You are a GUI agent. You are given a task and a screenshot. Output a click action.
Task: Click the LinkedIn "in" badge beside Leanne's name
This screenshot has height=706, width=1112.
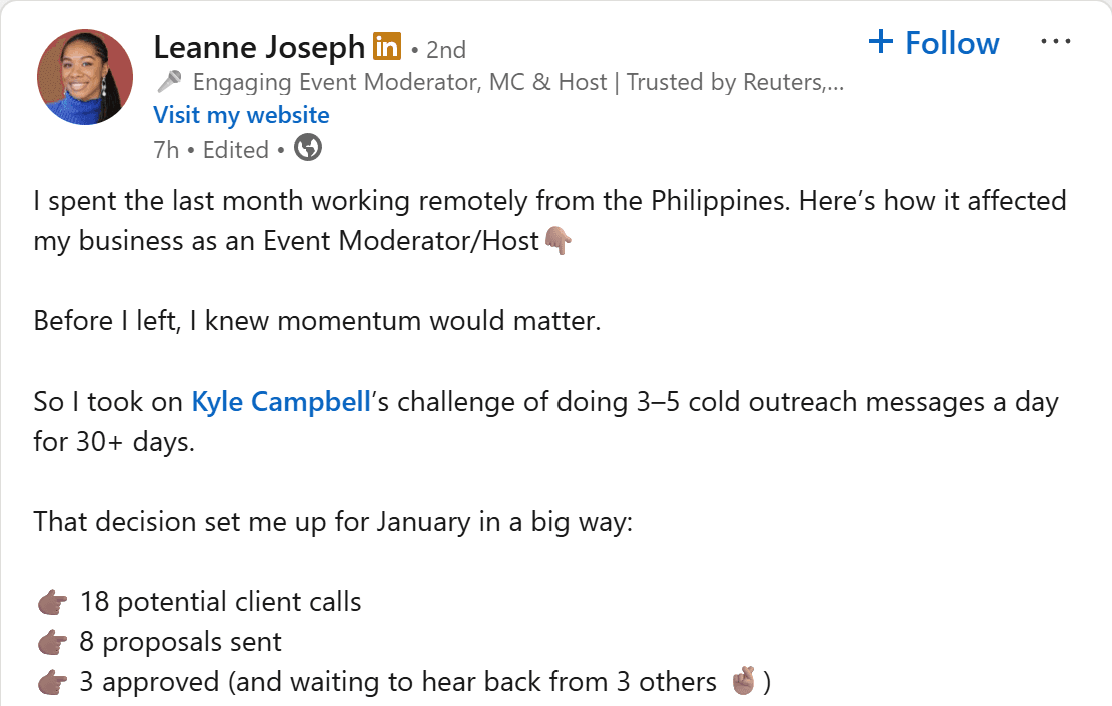point(386,46)
